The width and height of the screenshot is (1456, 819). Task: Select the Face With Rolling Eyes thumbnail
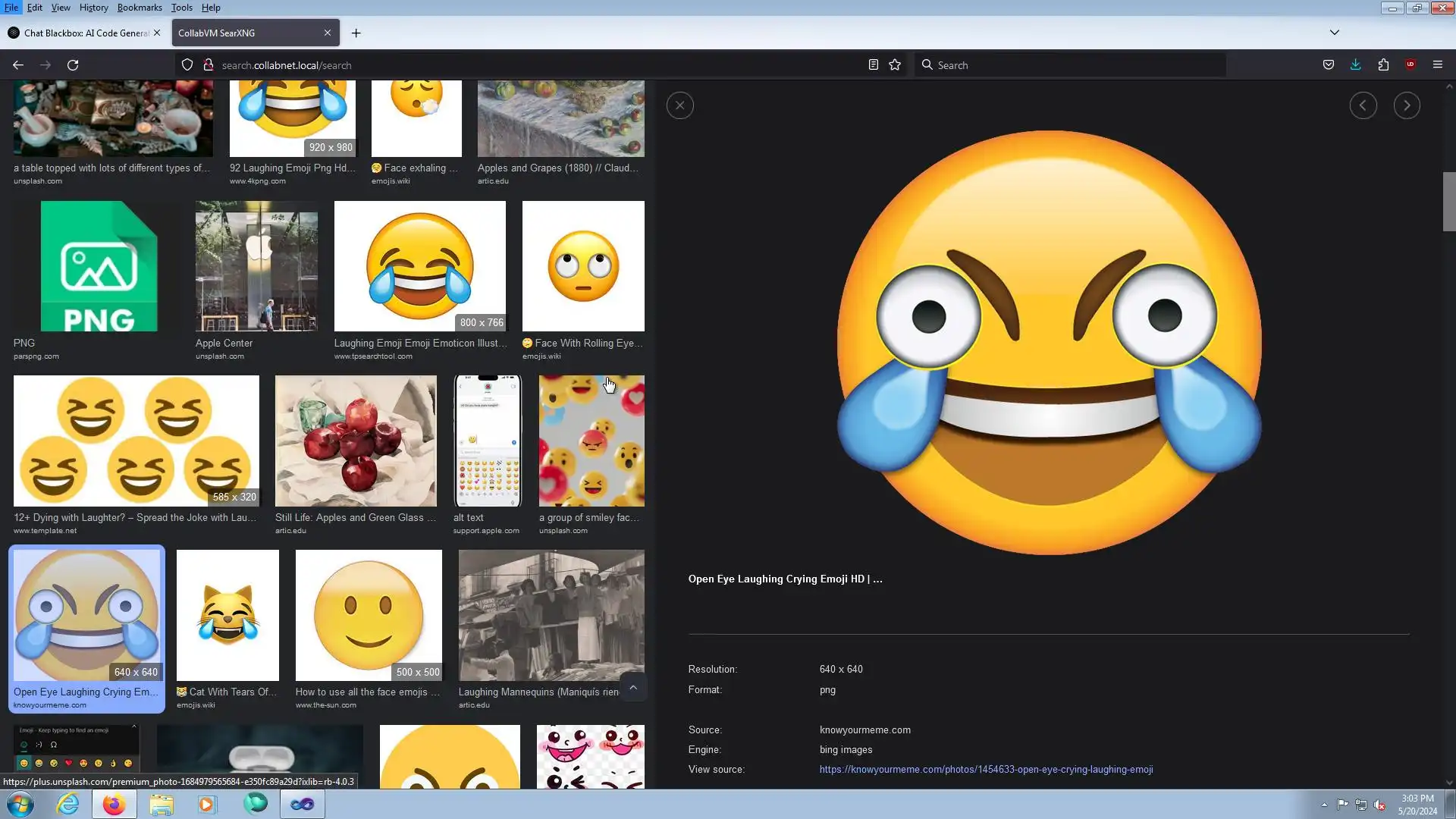pos(582,266)
